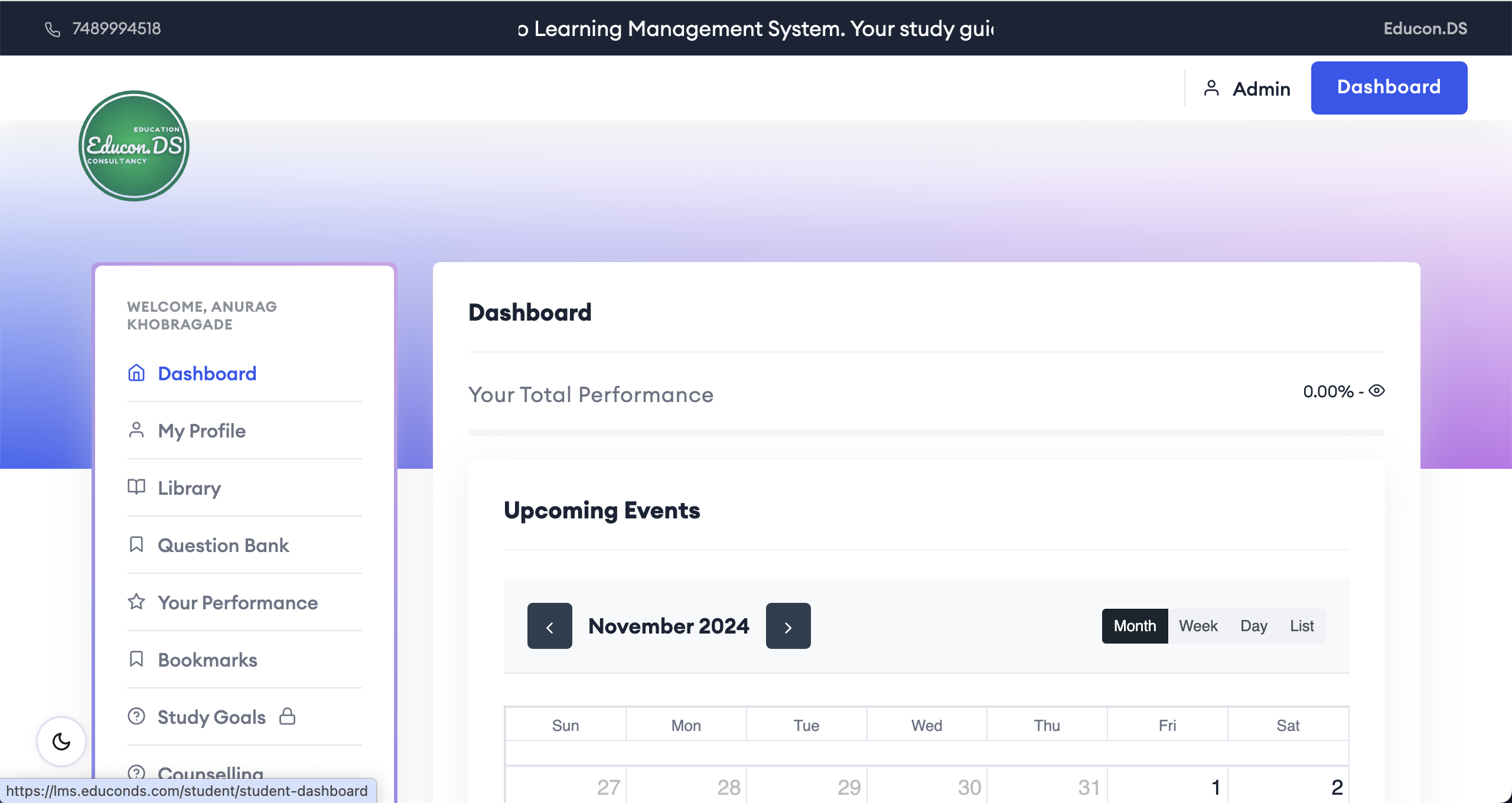The width and height of the screenshot is (1512, 803).
Task: Toggle performance visibility eye icon
Action: pyautogui.click(x=1377, y=391)
